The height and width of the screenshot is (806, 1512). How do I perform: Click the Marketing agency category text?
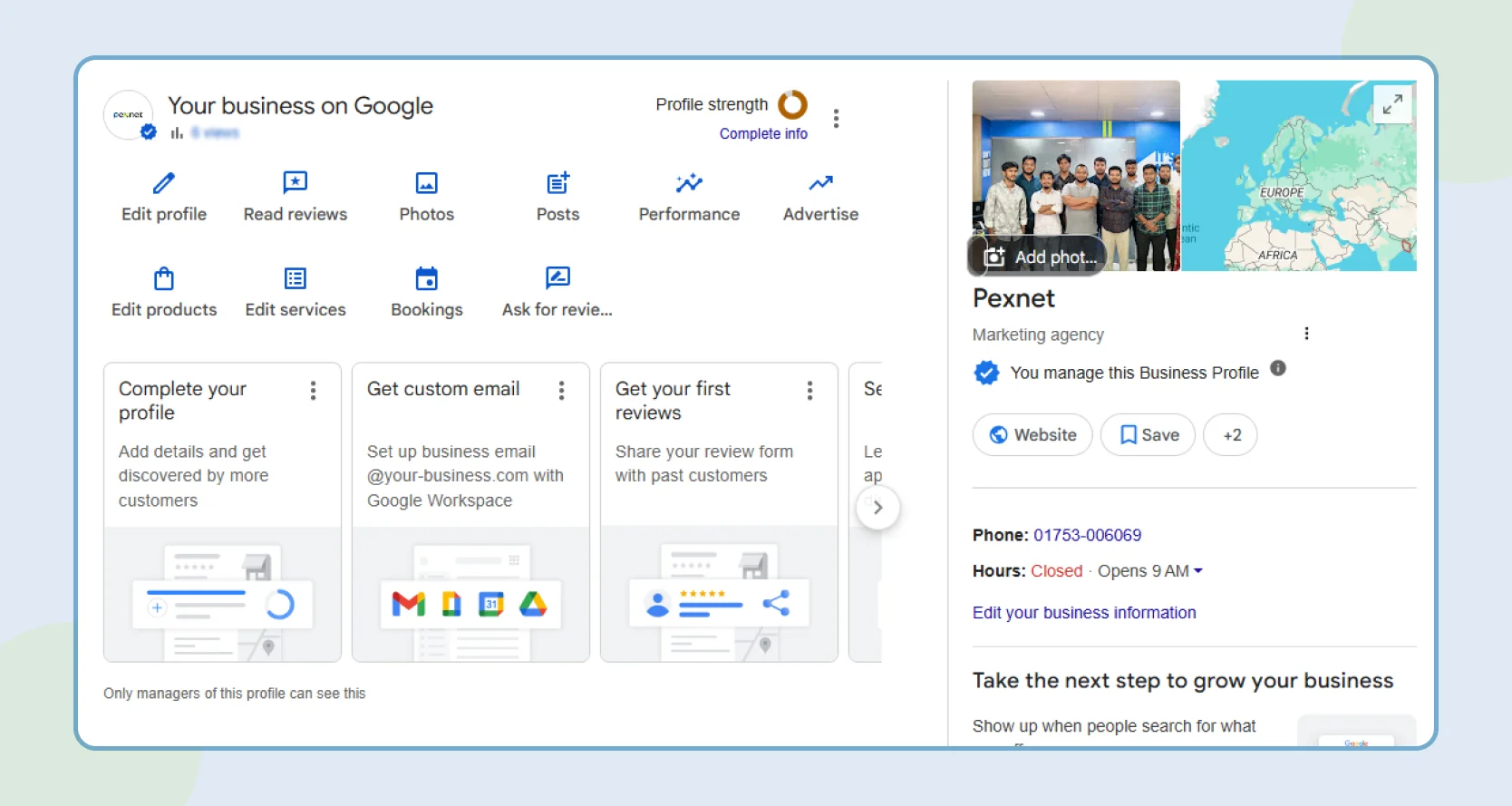1038,335
